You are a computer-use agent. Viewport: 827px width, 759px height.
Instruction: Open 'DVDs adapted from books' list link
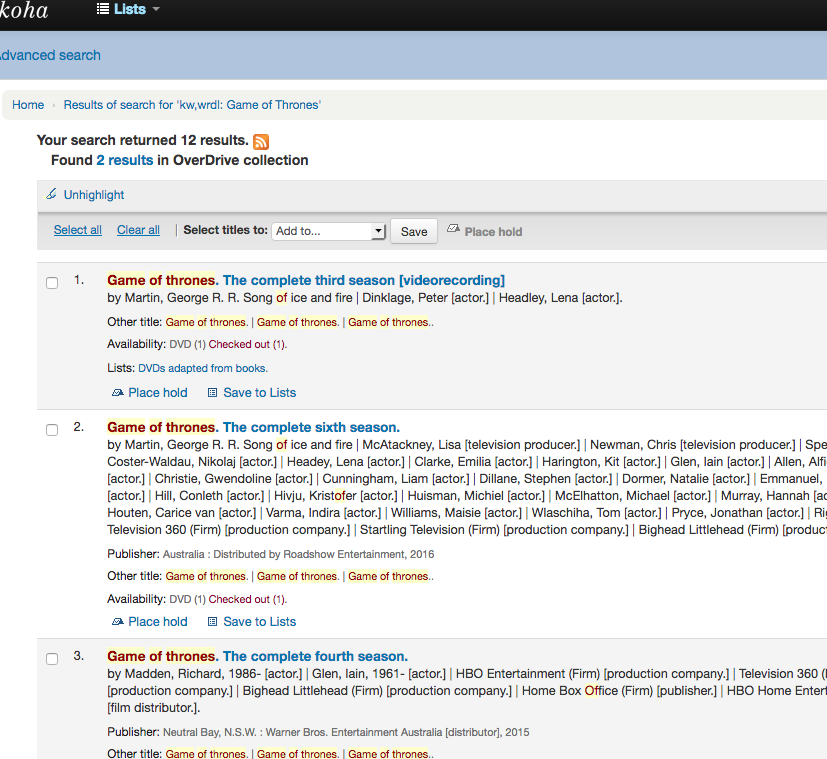(x=203, y=368)
